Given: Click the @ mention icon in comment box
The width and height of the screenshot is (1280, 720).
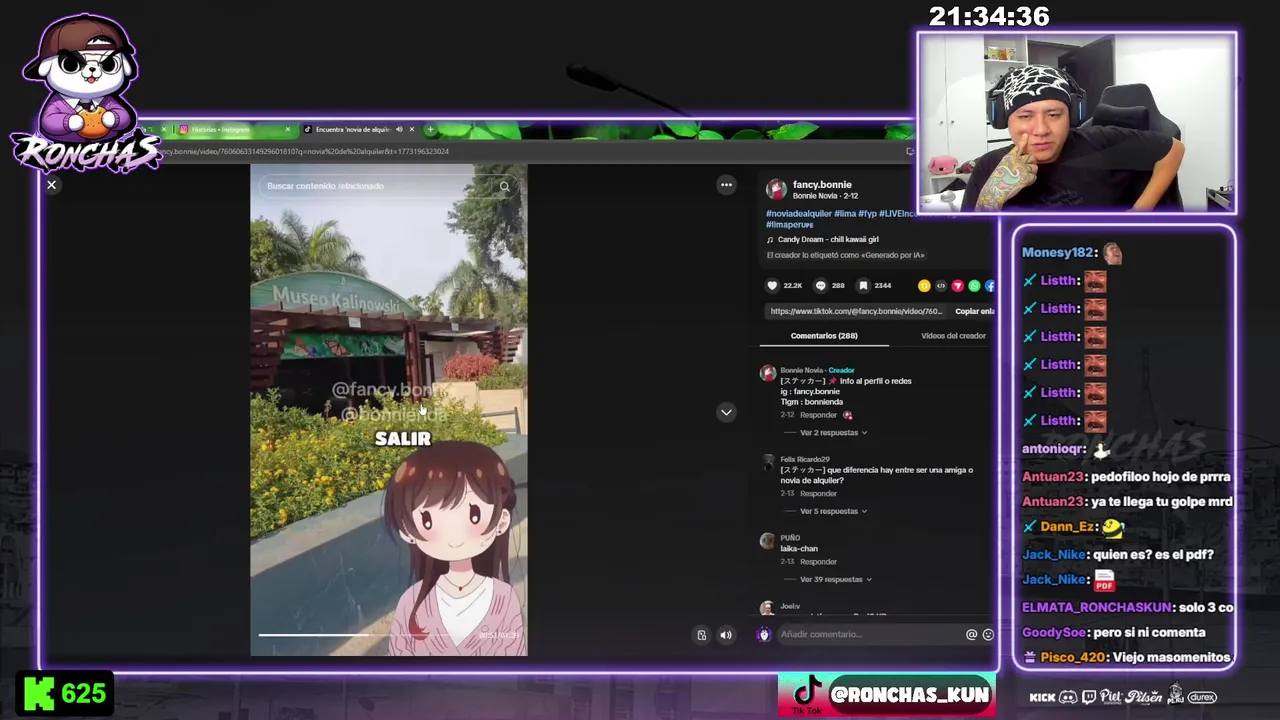Looking at the screenshot, I should [971, 634].
